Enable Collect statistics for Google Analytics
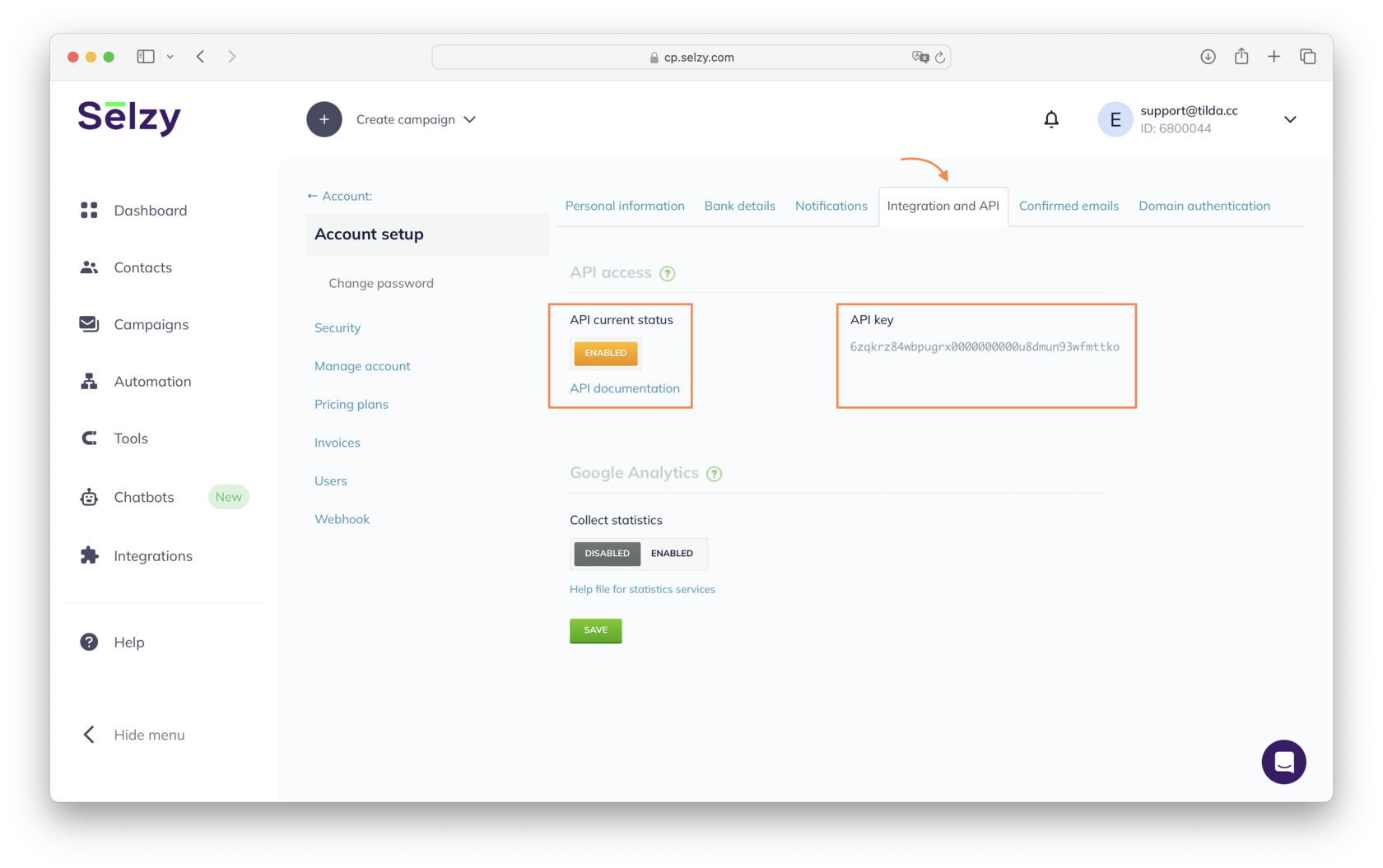1383x868 pixels. coord(671,554)
